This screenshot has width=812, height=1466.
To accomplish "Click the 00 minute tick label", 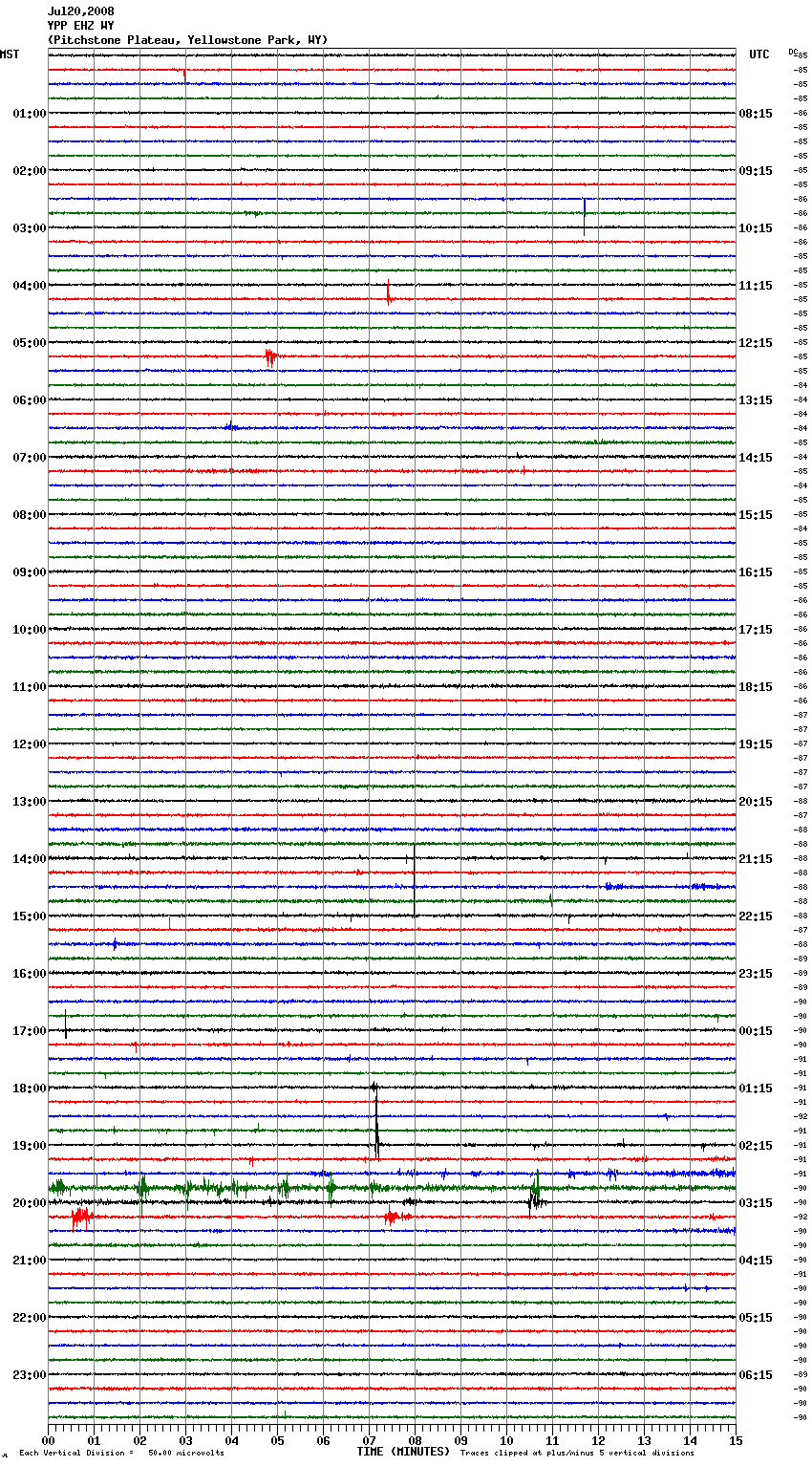I will point(48,1441).
